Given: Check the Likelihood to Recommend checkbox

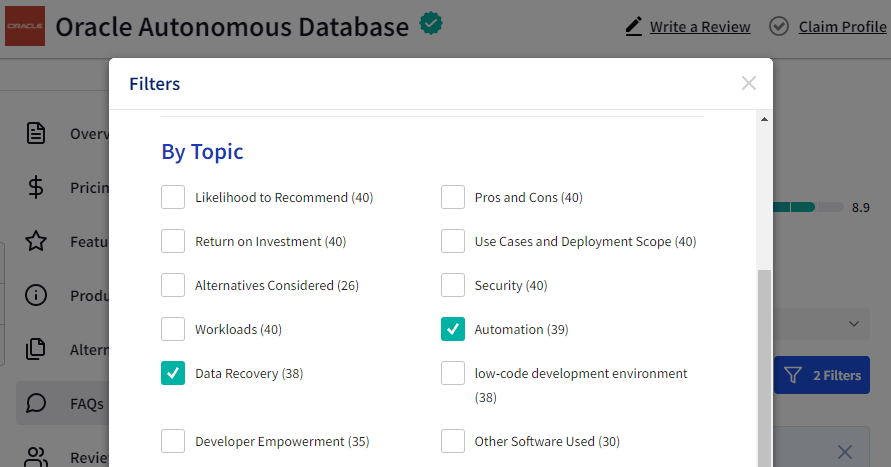Looking at the screenshot, I should (173, 197).
